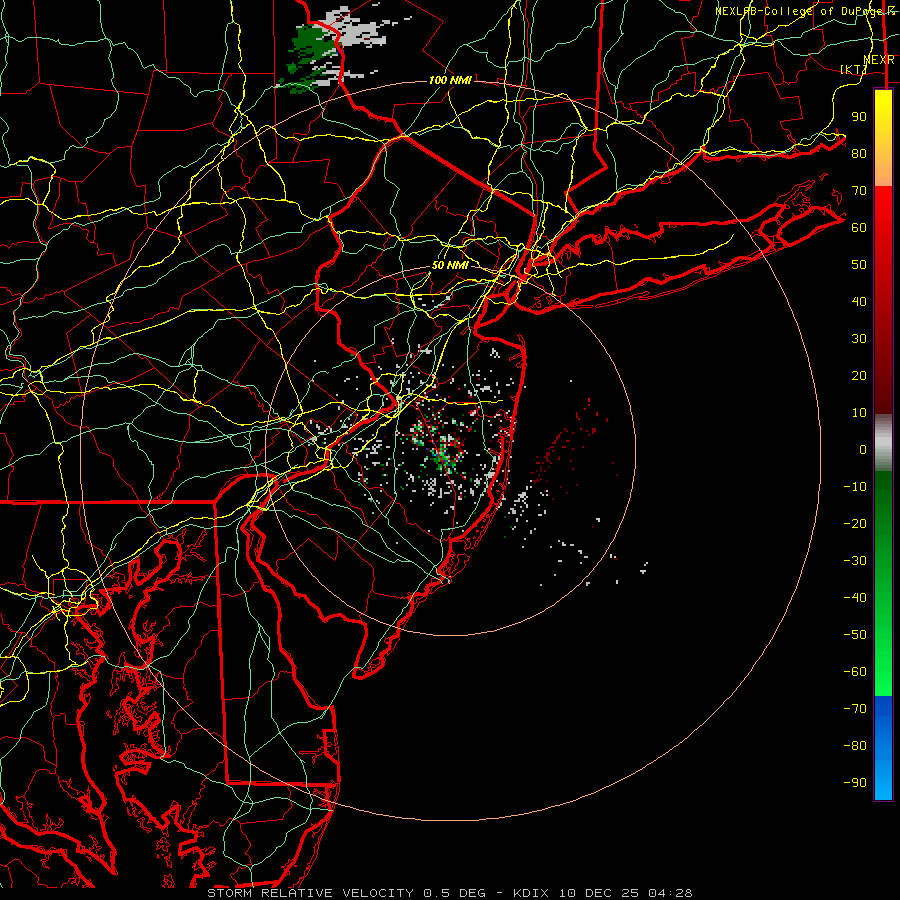Click the positive 20 value on the scale

click(x=859, y=375)
